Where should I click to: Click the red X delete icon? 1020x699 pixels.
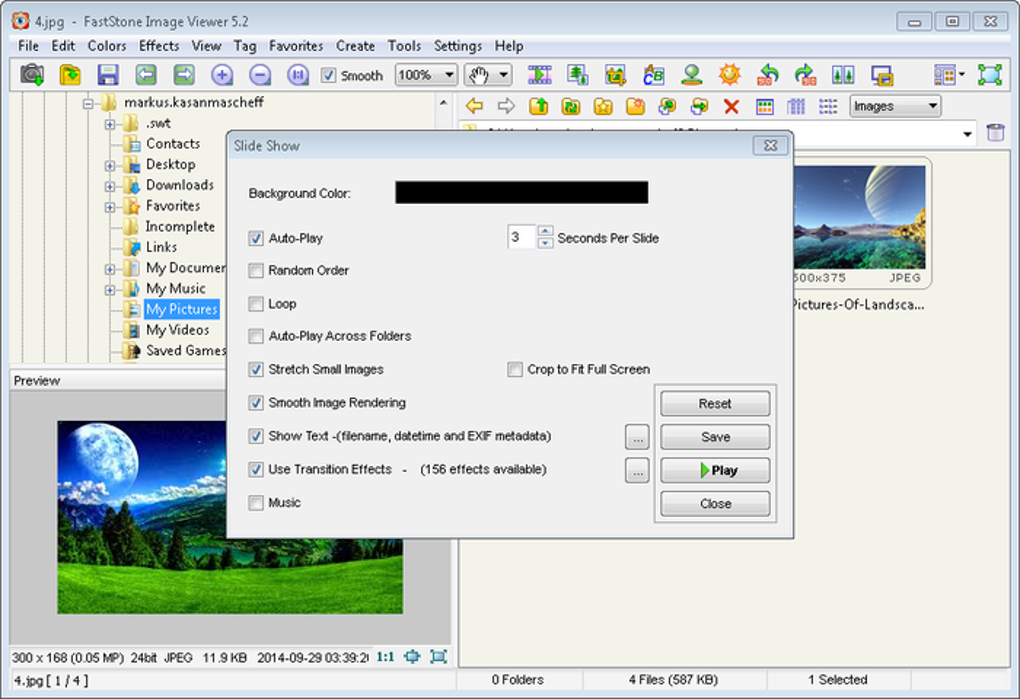pyautogui.click(x=731, y=107)
